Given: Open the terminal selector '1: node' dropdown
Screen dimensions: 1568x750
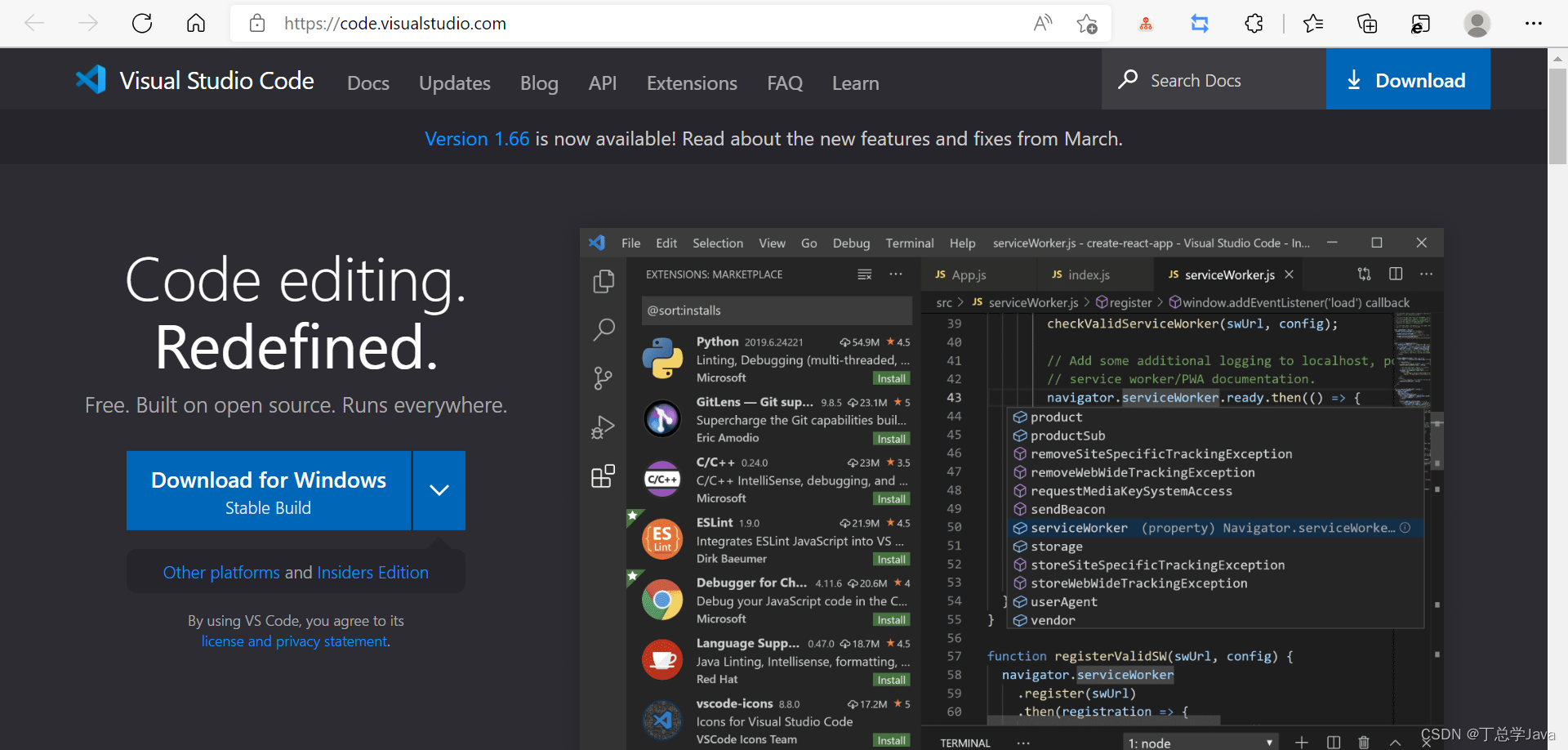Looking at the screenshot, I should point(1200,742).
